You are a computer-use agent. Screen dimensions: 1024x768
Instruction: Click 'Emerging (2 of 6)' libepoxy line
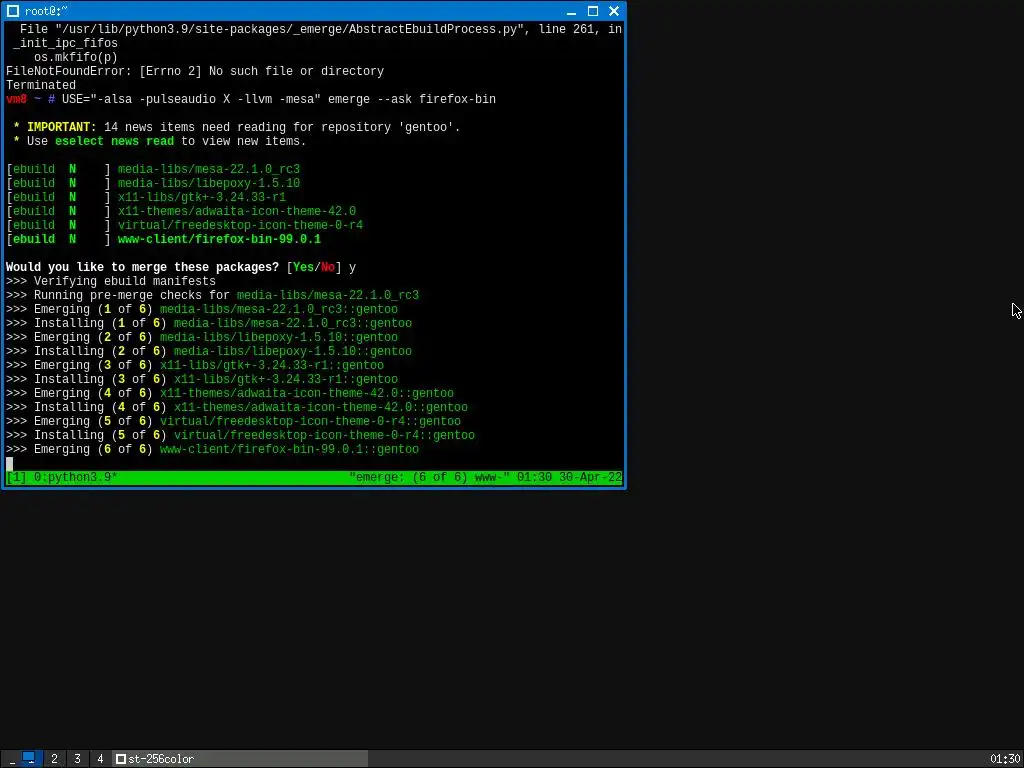(202, 338)
